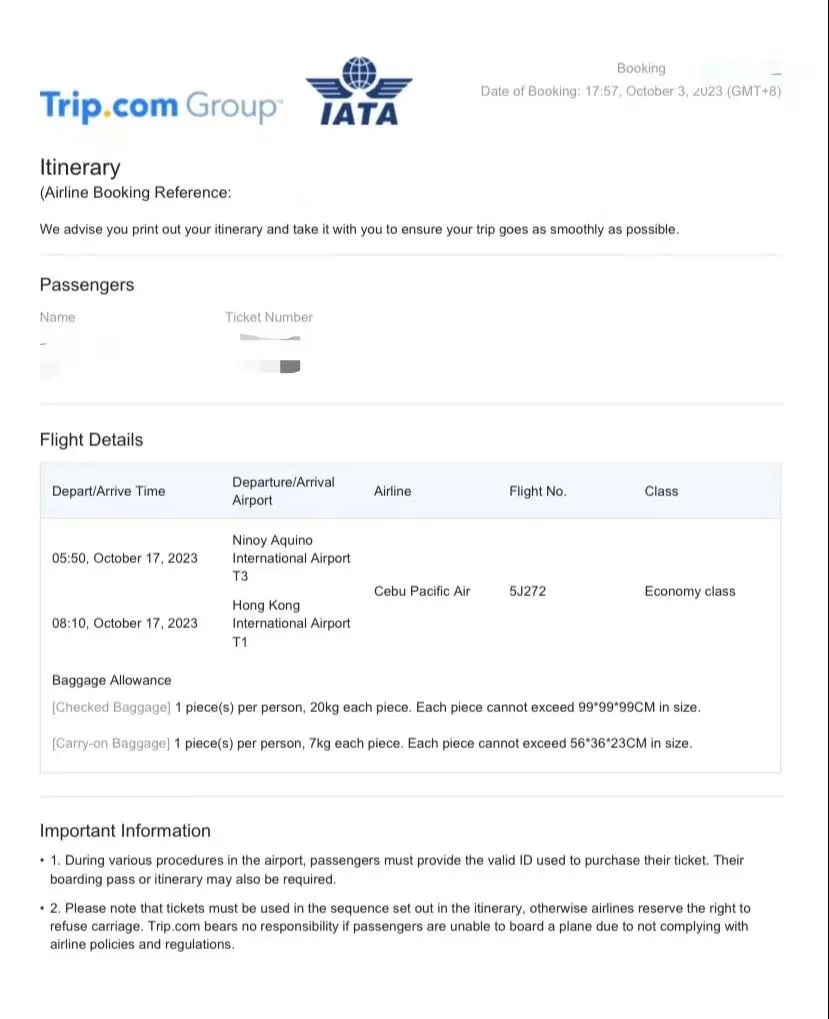Click the Flight No. column header
The height and width of the screenshot is (1019, 829).
click(x=538, y=491)
